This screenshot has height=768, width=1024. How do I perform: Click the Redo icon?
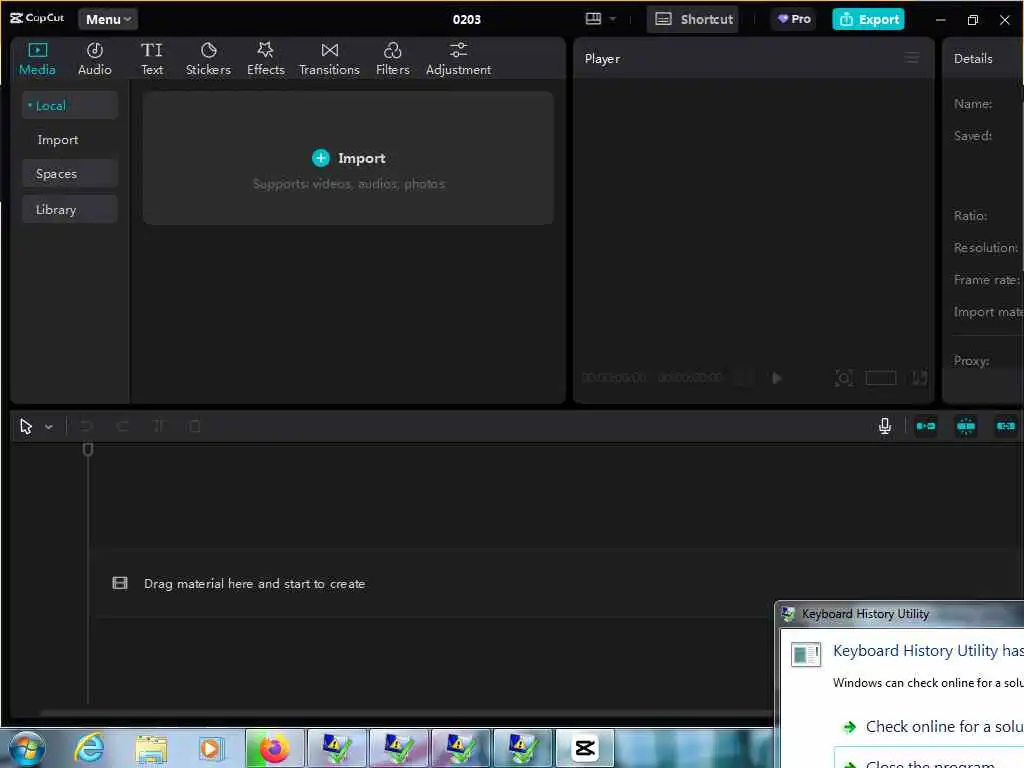click(122, 426)
